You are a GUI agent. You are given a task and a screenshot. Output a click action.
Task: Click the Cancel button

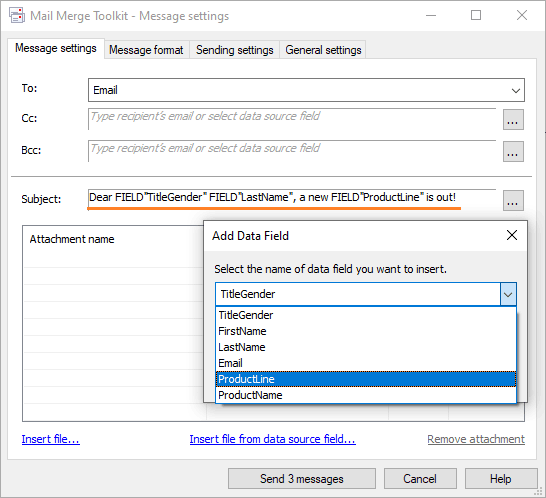[x=420, y=479]
